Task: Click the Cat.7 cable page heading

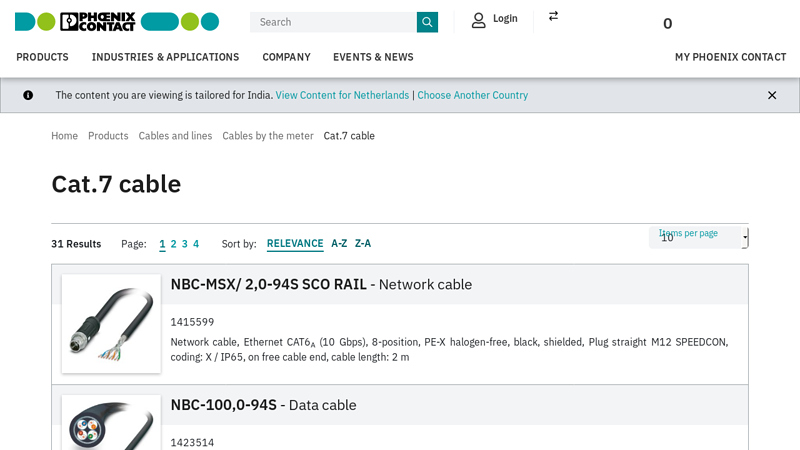Action: (116, 184)
